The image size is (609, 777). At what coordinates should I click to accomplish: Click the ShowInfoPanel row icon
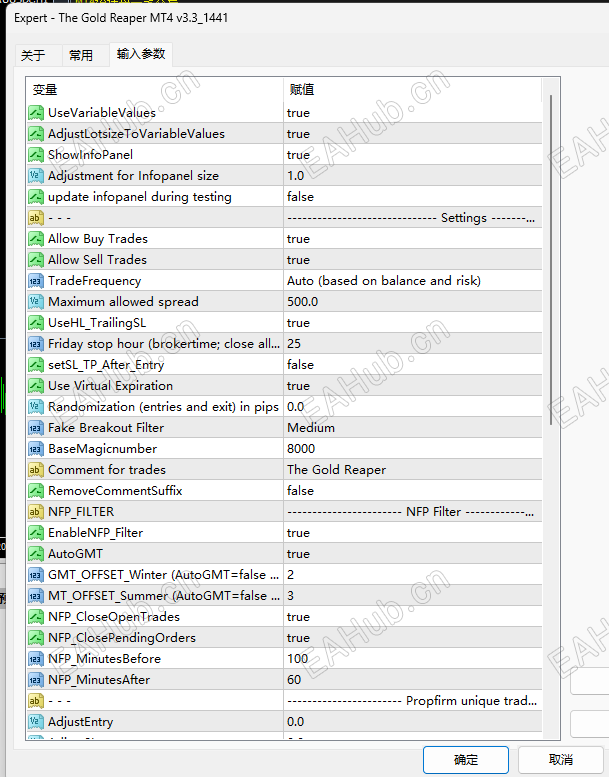pos(36,155)
